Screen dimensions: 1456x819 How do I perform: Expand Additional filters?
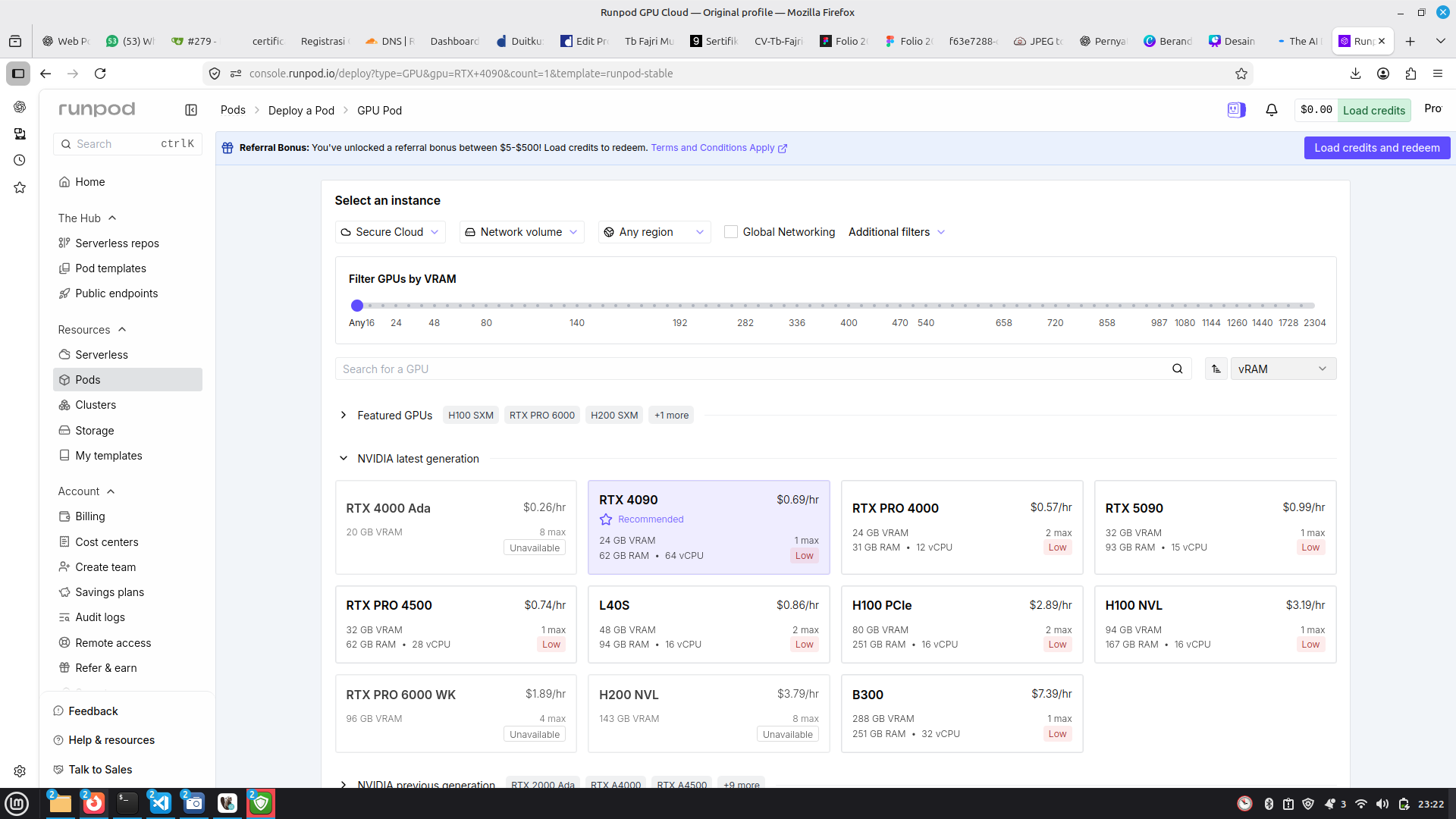click(x=896, y=232)
